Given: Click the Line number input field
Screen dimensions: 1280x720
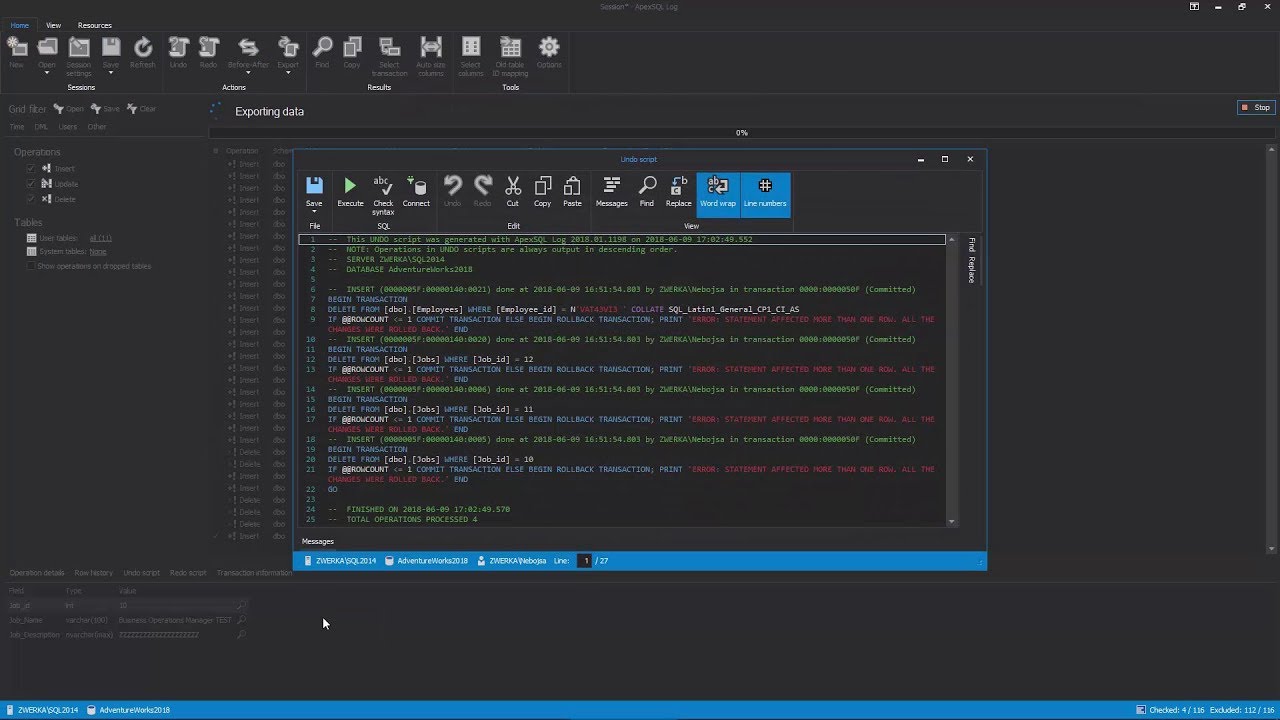Looking at the screenshot, I should point(586,561).
